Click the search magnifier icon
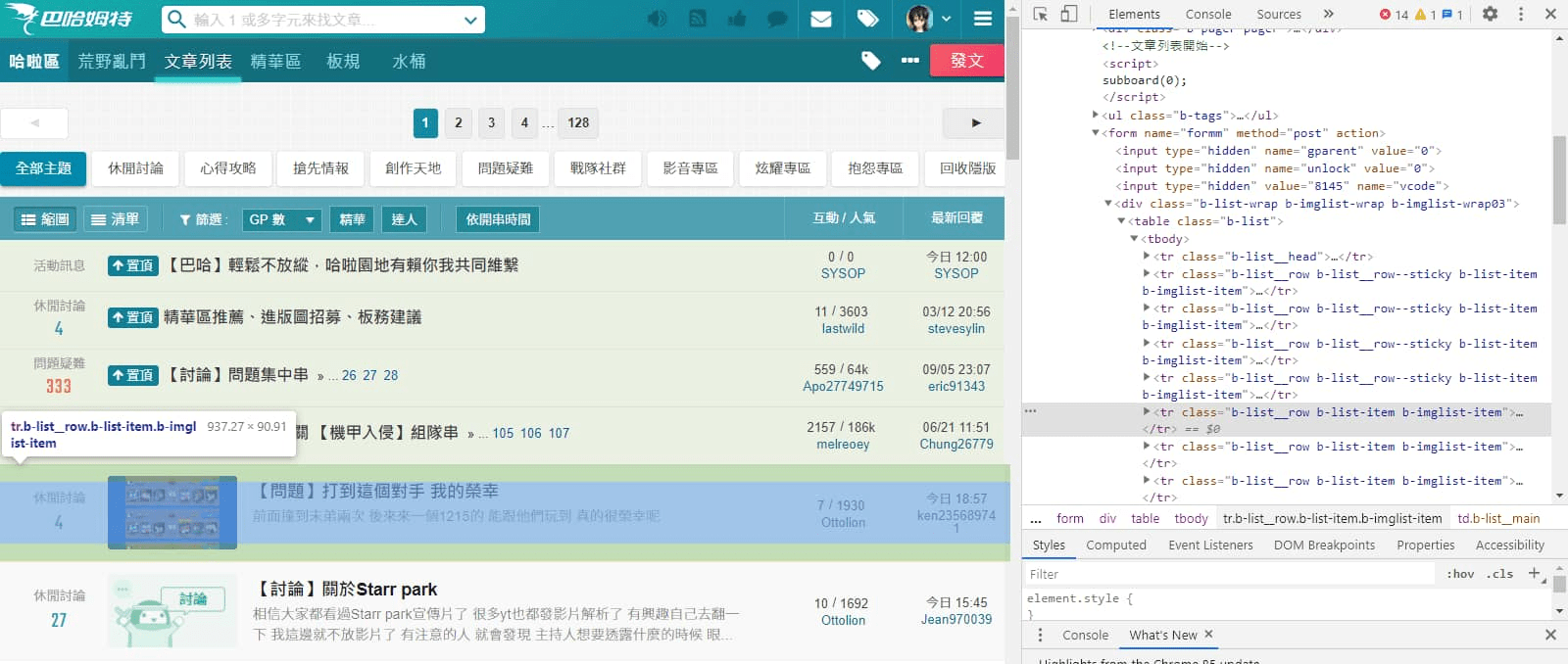1568x664 pixels. pyautogui.click(x=176, y=20)
